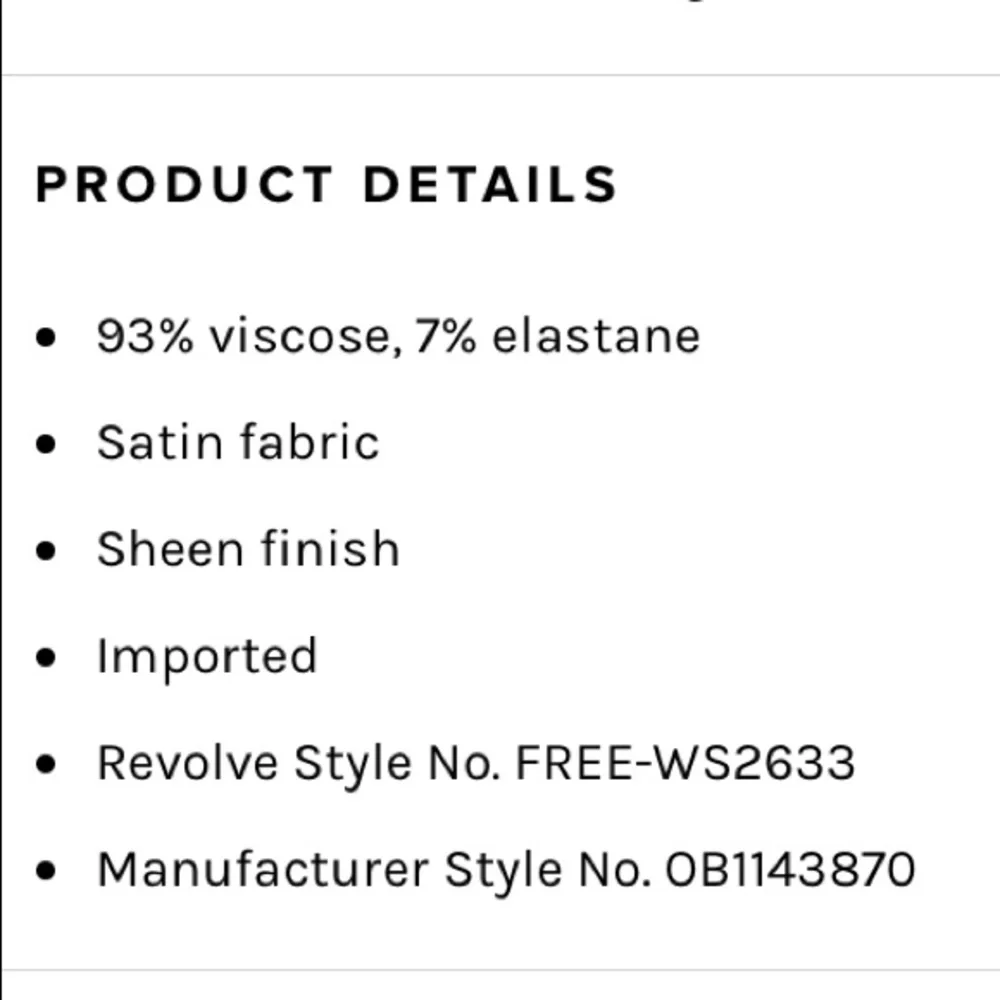Click the bullet beside Manufacturer Style No.
The image size is (1000, 1000).
coord(46,870)
